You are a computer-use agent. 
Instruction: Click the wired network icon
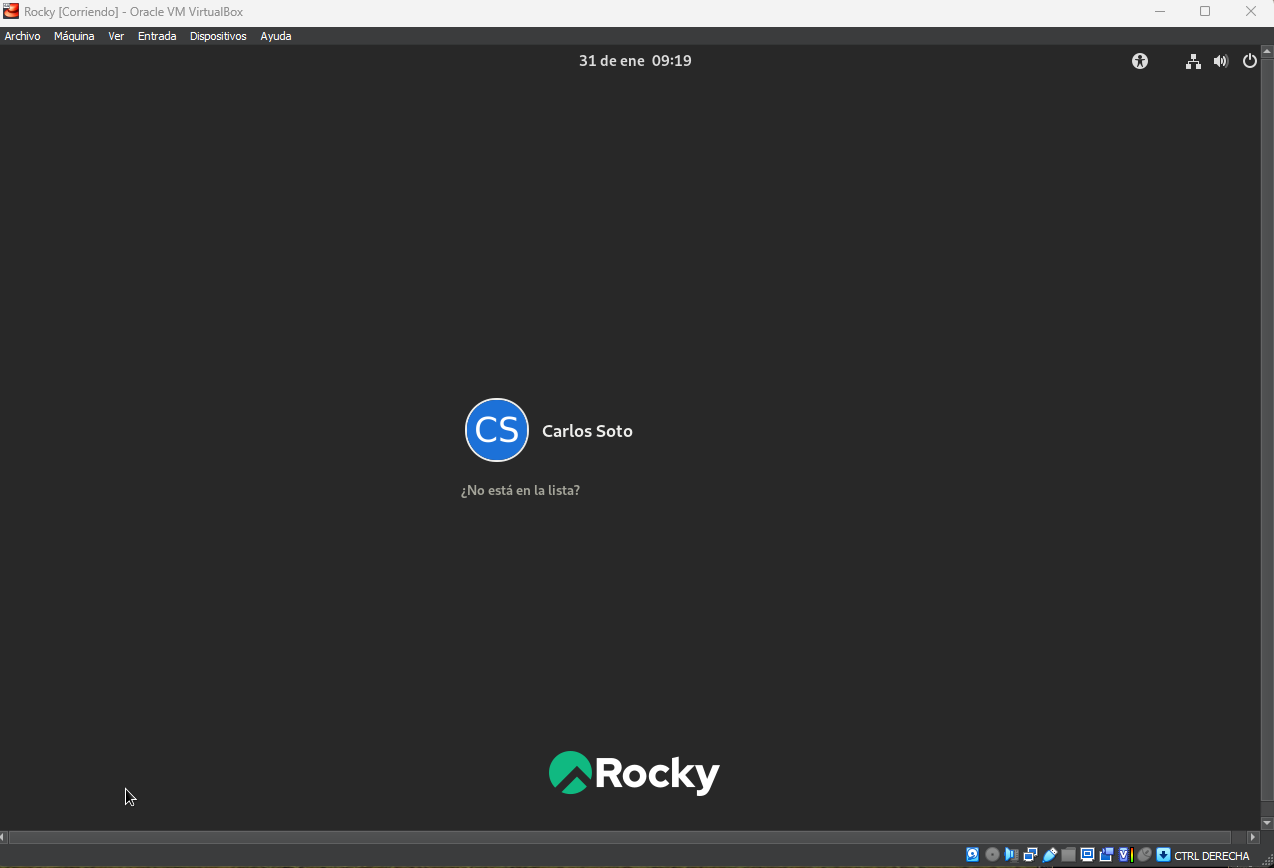[1193, 61]
